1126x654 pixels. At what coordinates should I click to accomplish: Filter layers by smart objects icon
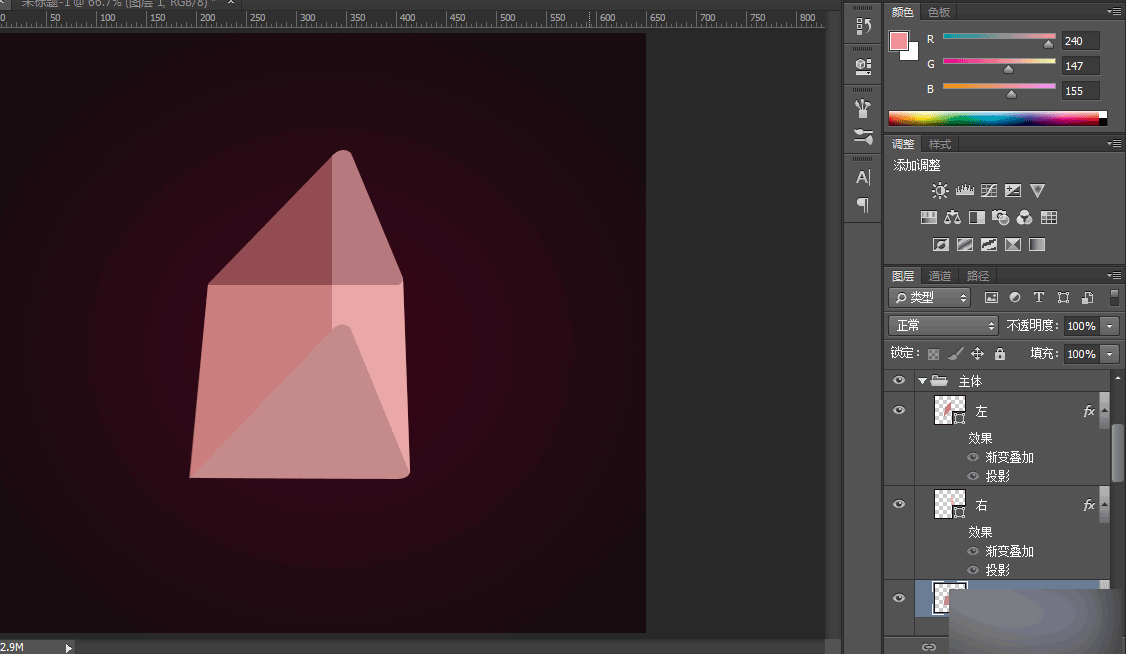tap(1088, 297)
